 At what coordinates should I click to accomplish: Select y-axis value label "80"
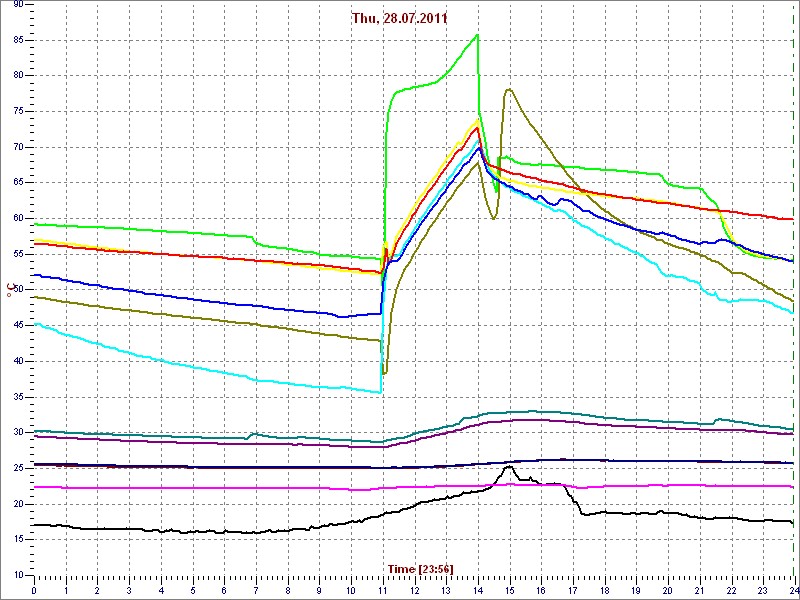[x=18, y=76]
